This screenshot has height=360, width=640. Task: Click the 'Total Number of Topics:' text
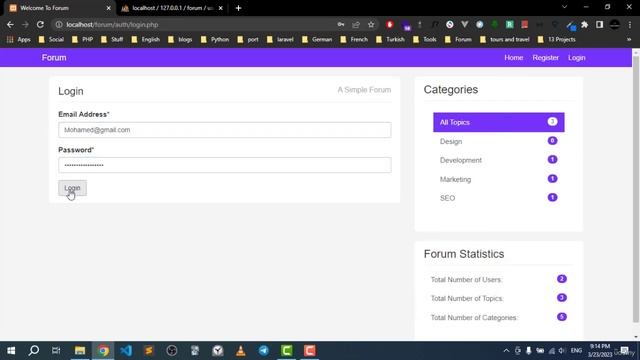(467, 298)
